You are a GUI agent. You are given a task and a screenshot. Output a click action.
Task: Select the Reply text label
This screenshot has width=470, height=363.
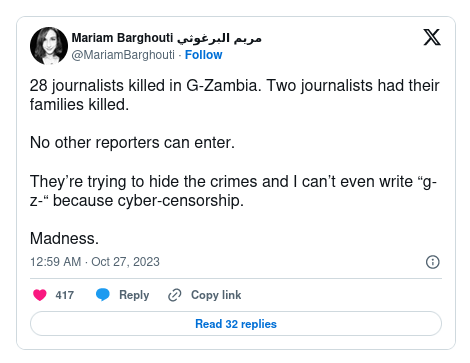click(134, 295)
